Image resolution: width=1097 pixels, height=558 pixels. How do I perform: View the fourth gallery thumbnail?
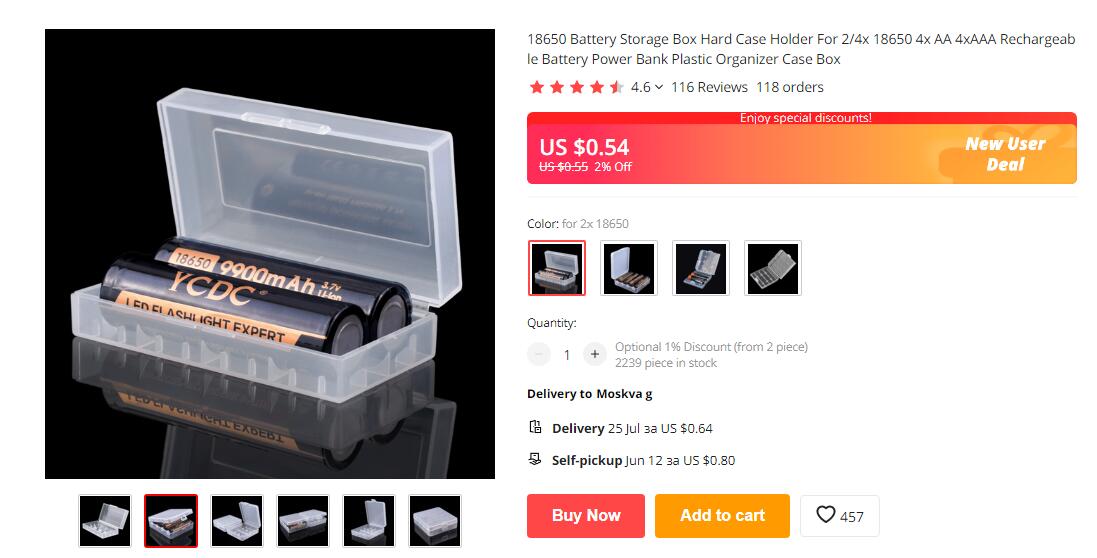click(303, 521)
